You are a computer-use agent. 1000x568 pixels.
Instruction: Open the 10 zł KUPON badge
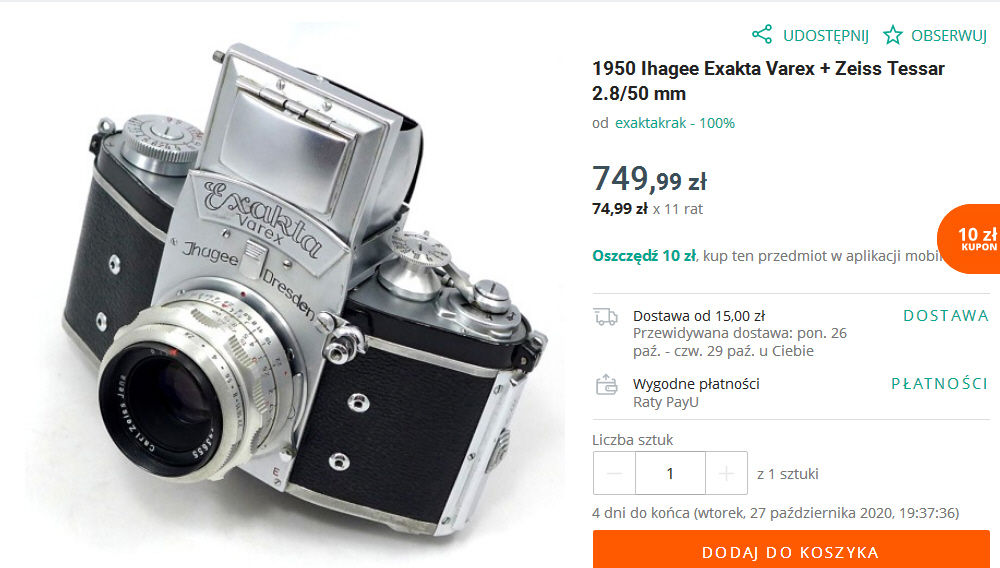coord(969,239)
